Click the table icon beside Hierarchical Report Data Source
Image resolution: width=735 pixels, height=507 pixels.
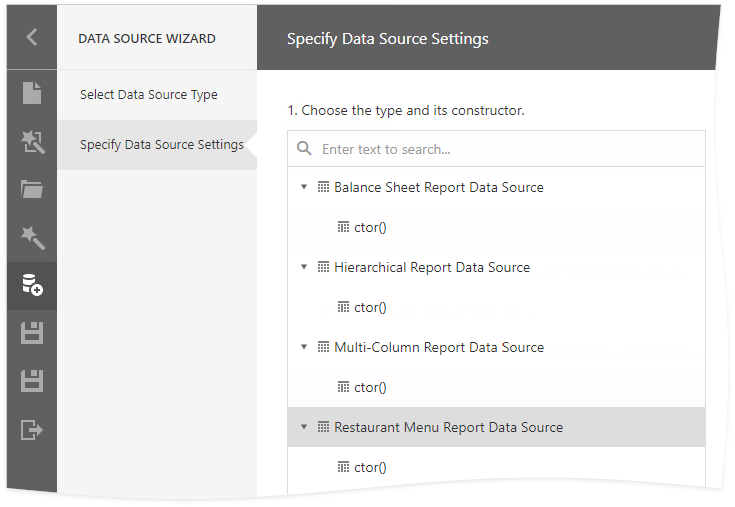tap(323, 267)
